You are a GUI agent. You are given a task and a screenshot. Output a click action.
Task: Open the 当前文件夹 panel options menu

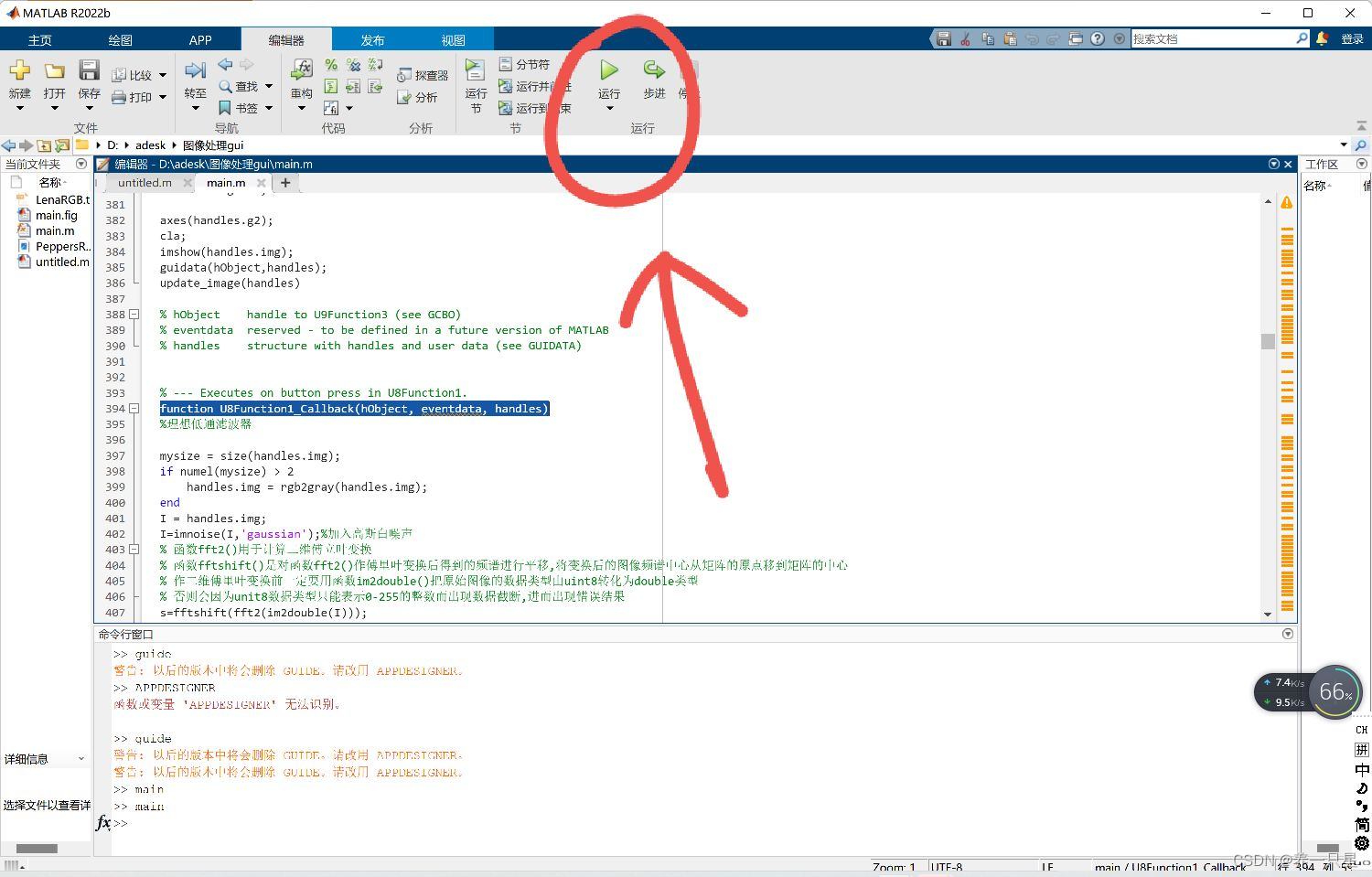click(x=81, y=164)
